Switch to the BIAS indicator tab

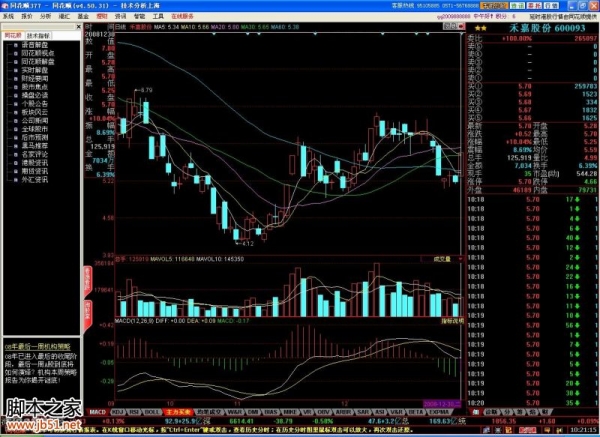[271, 412]
